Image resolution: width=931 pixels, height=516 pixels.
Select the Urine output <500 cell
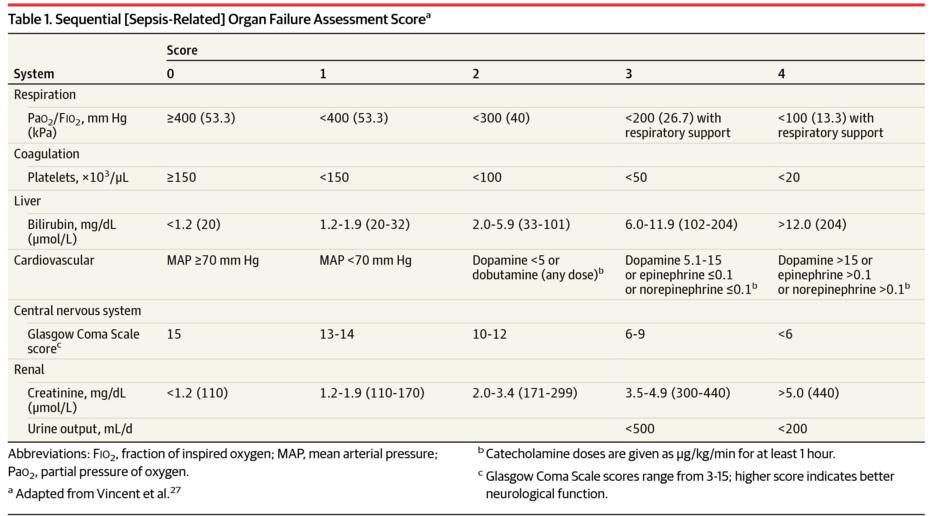point(639,428)
